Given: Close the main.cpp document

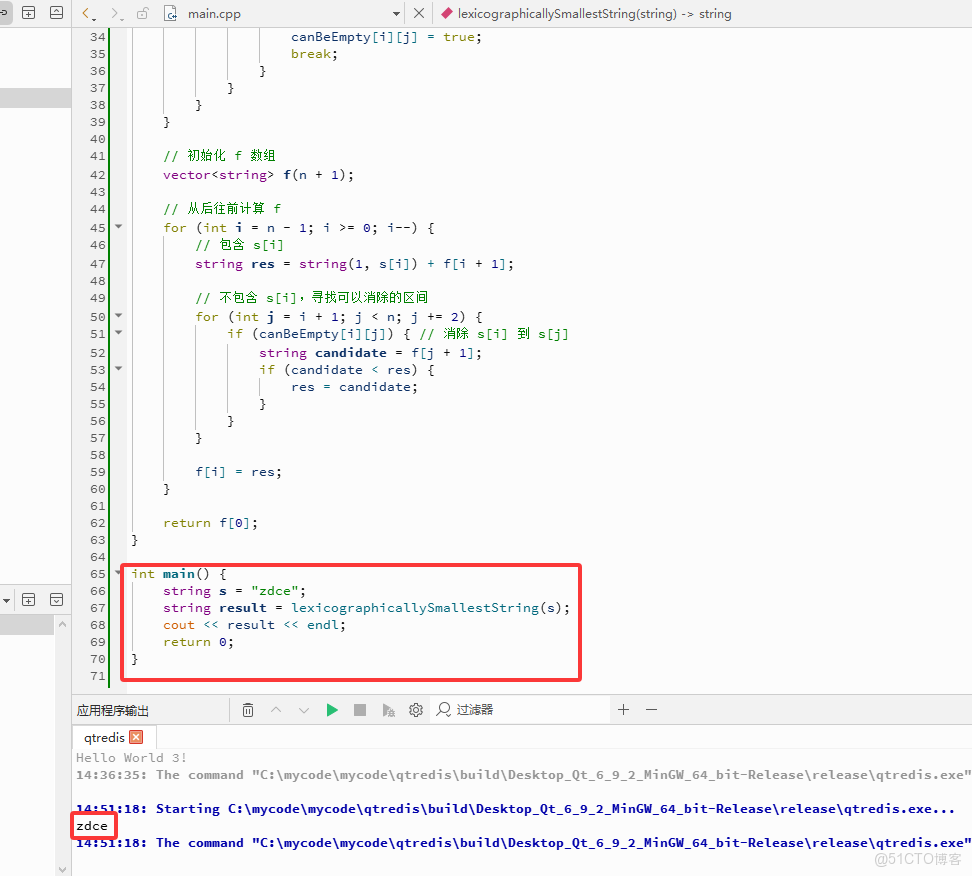Looking at the screenshot, I should [x=419, y=13].
